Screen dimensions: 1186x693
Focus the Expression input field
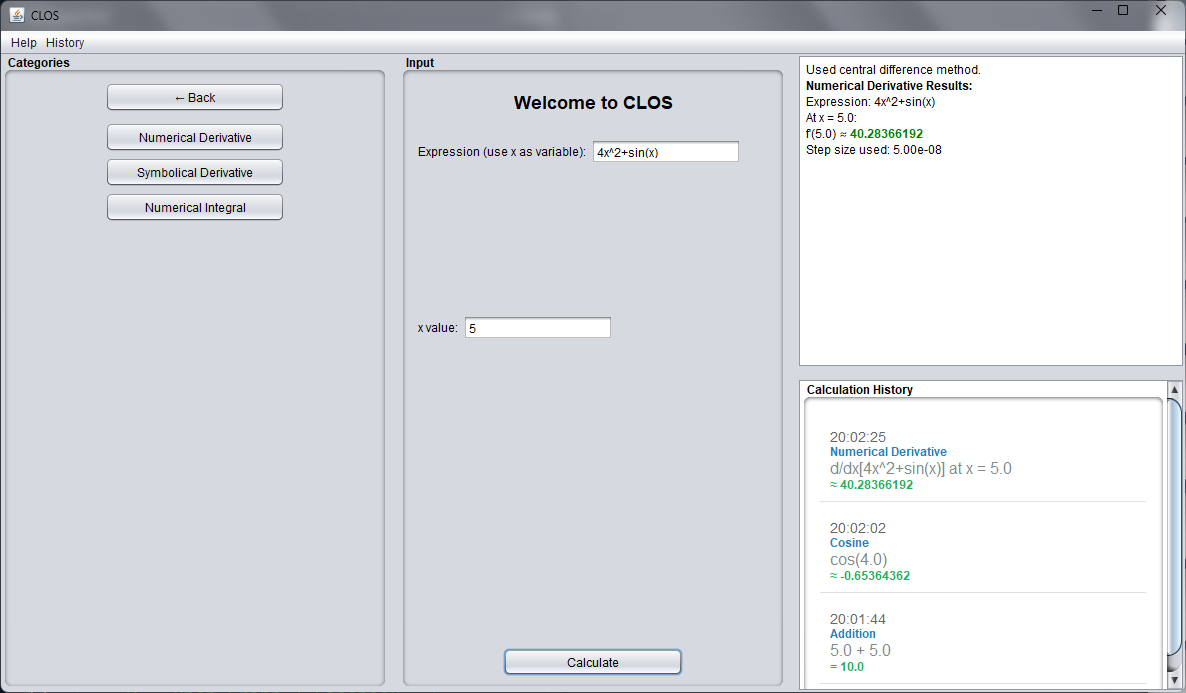(665, 152)
